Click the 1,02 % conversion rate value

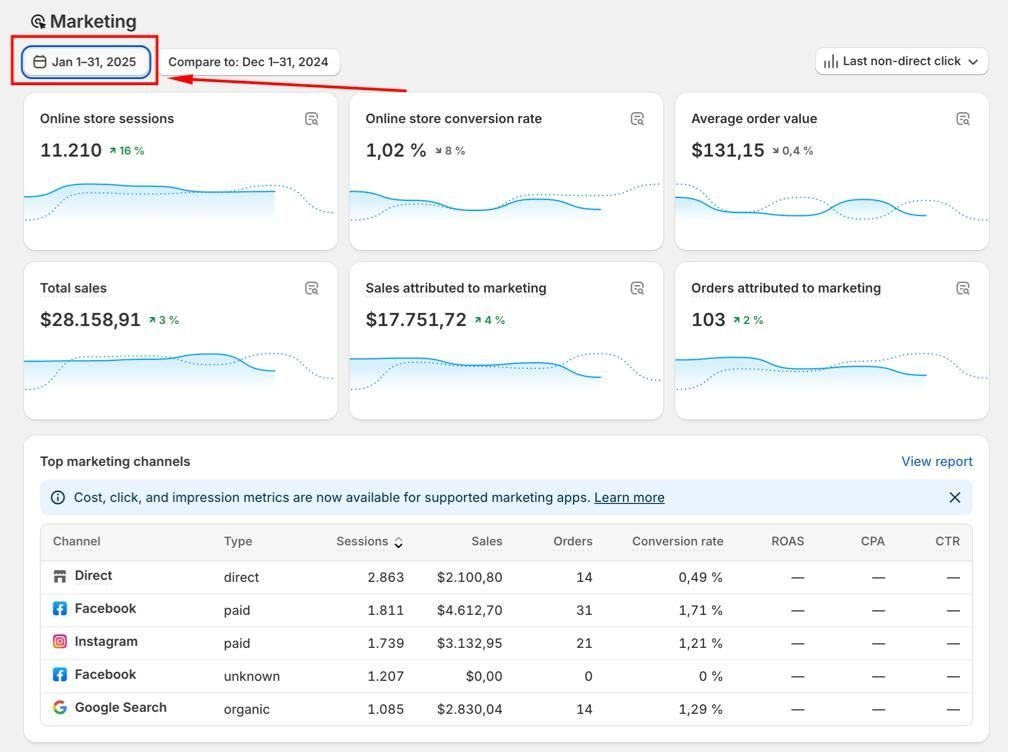(396, 150)
